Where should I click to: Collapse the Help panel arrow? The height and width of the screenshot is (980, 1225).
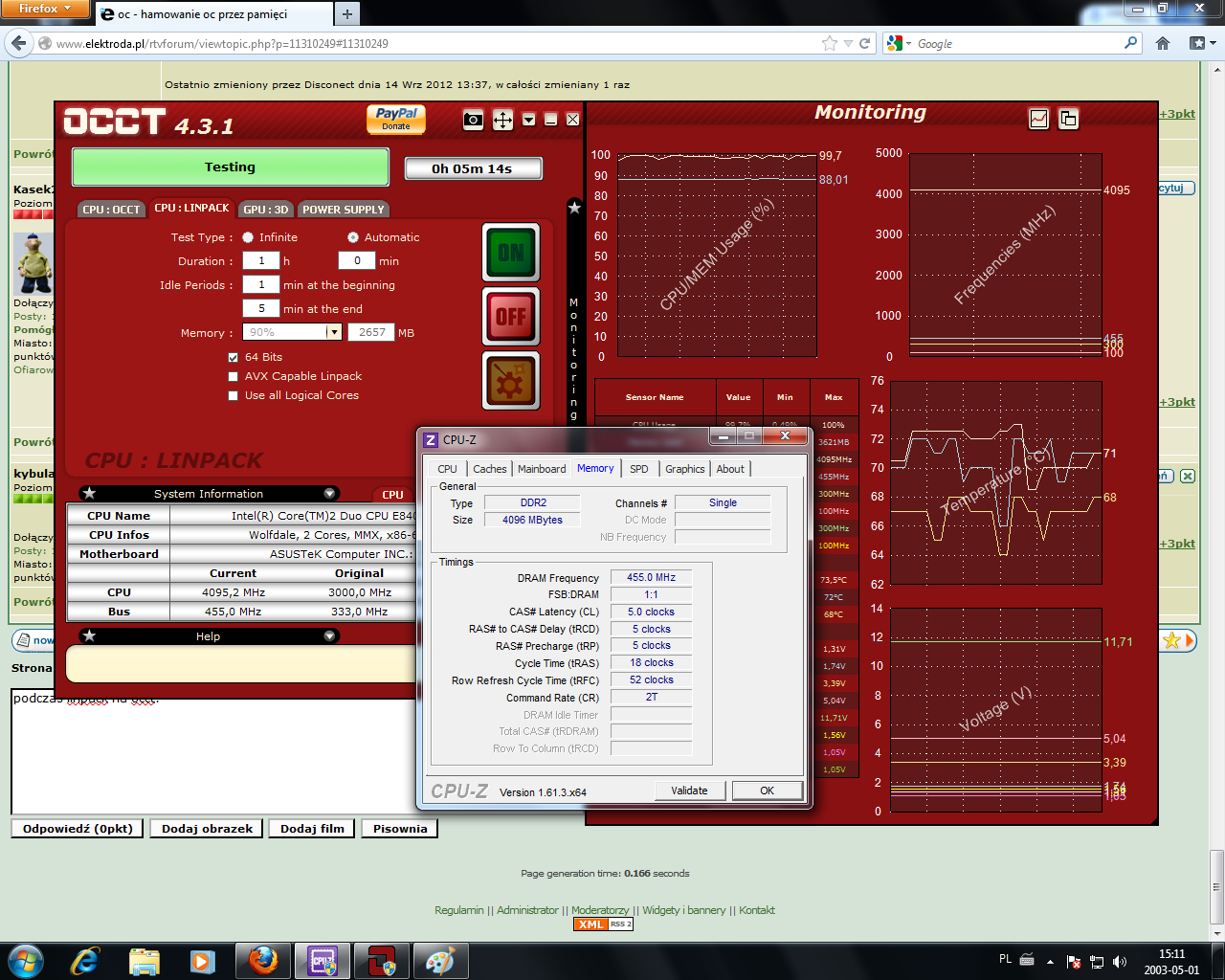[x=330, y=635]
